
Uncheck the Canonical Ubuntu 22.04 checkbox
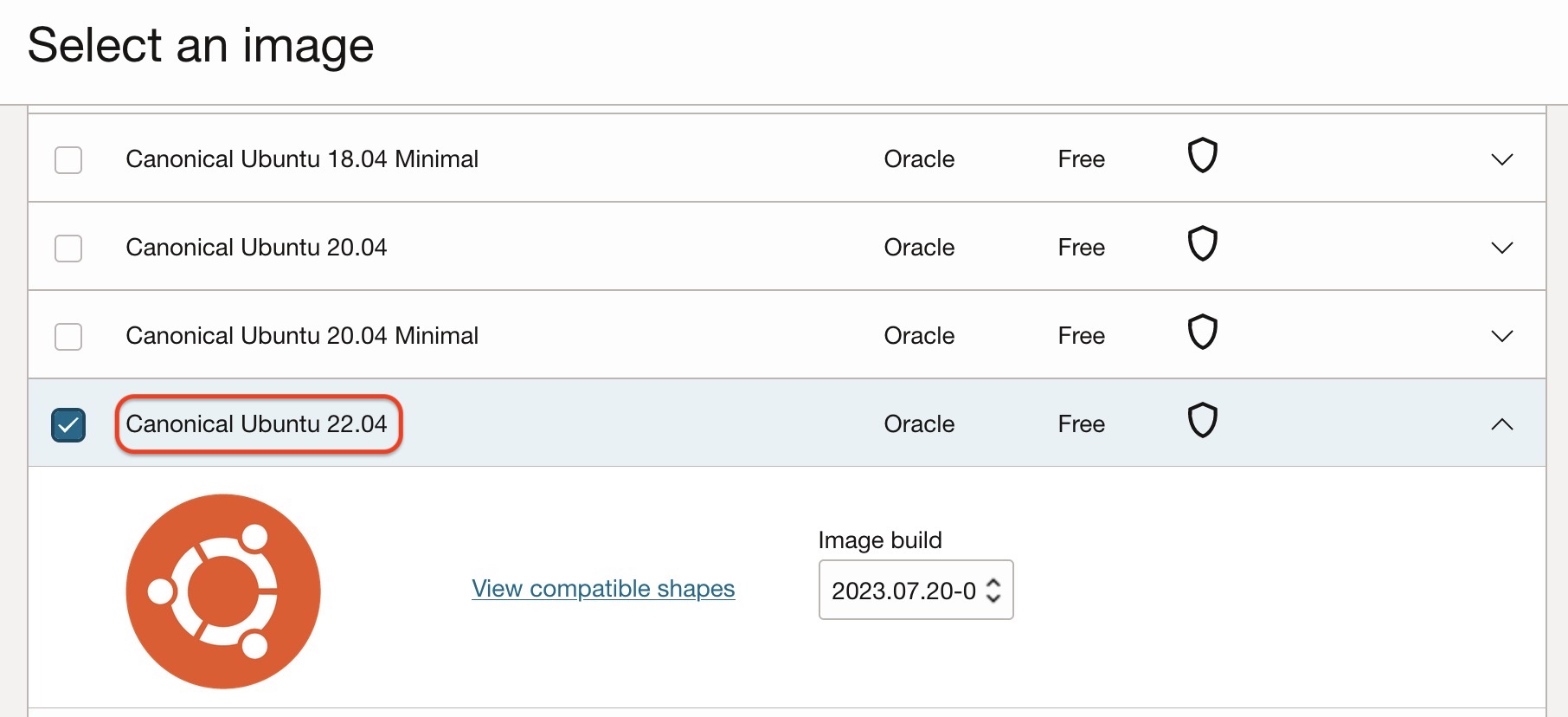coord(68,425)
